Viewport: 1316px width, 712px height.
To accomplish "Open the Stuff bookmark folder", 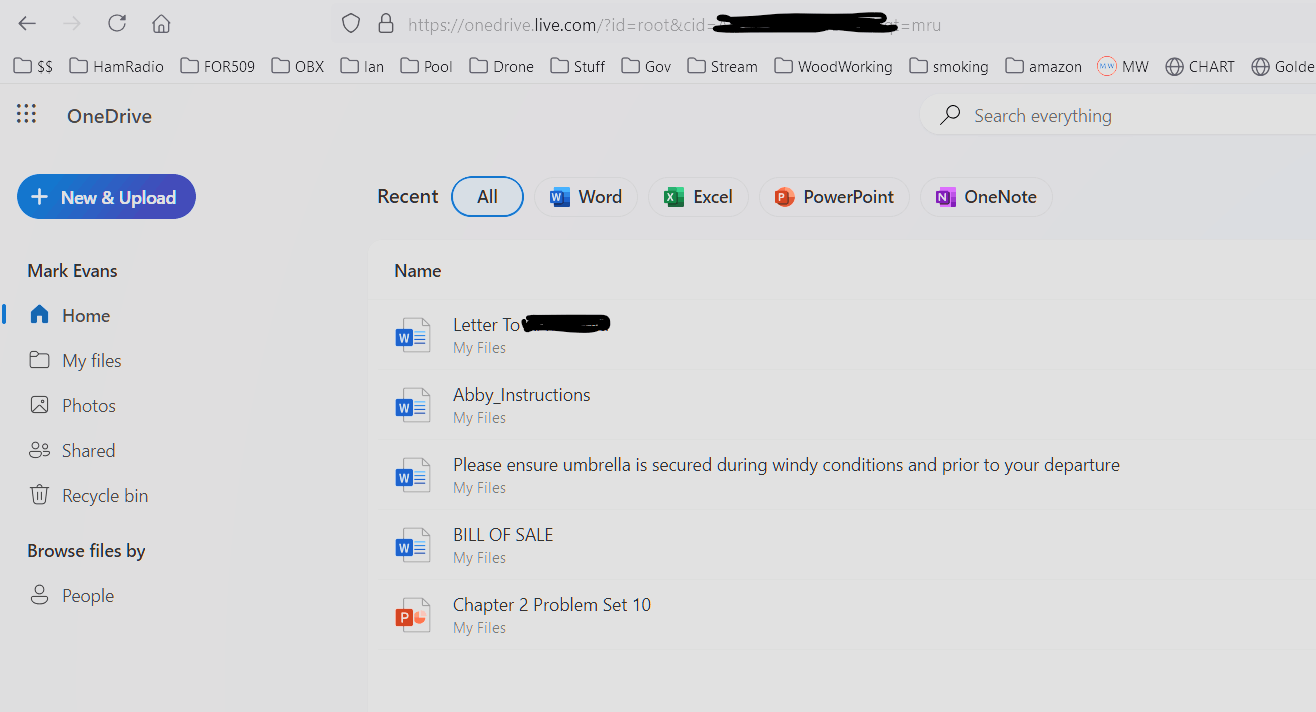I will coord(578,66).
